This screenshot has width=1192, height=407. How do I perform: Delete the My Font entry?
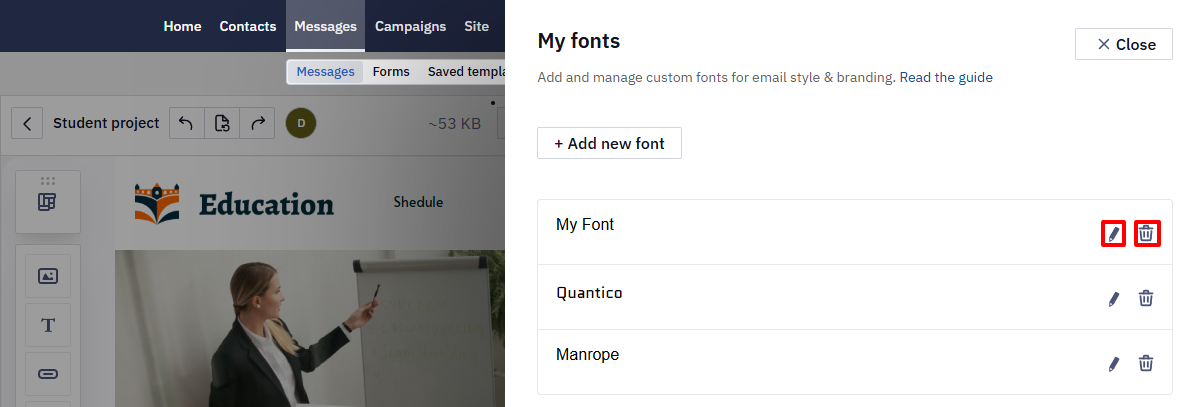coord(1146,234)
